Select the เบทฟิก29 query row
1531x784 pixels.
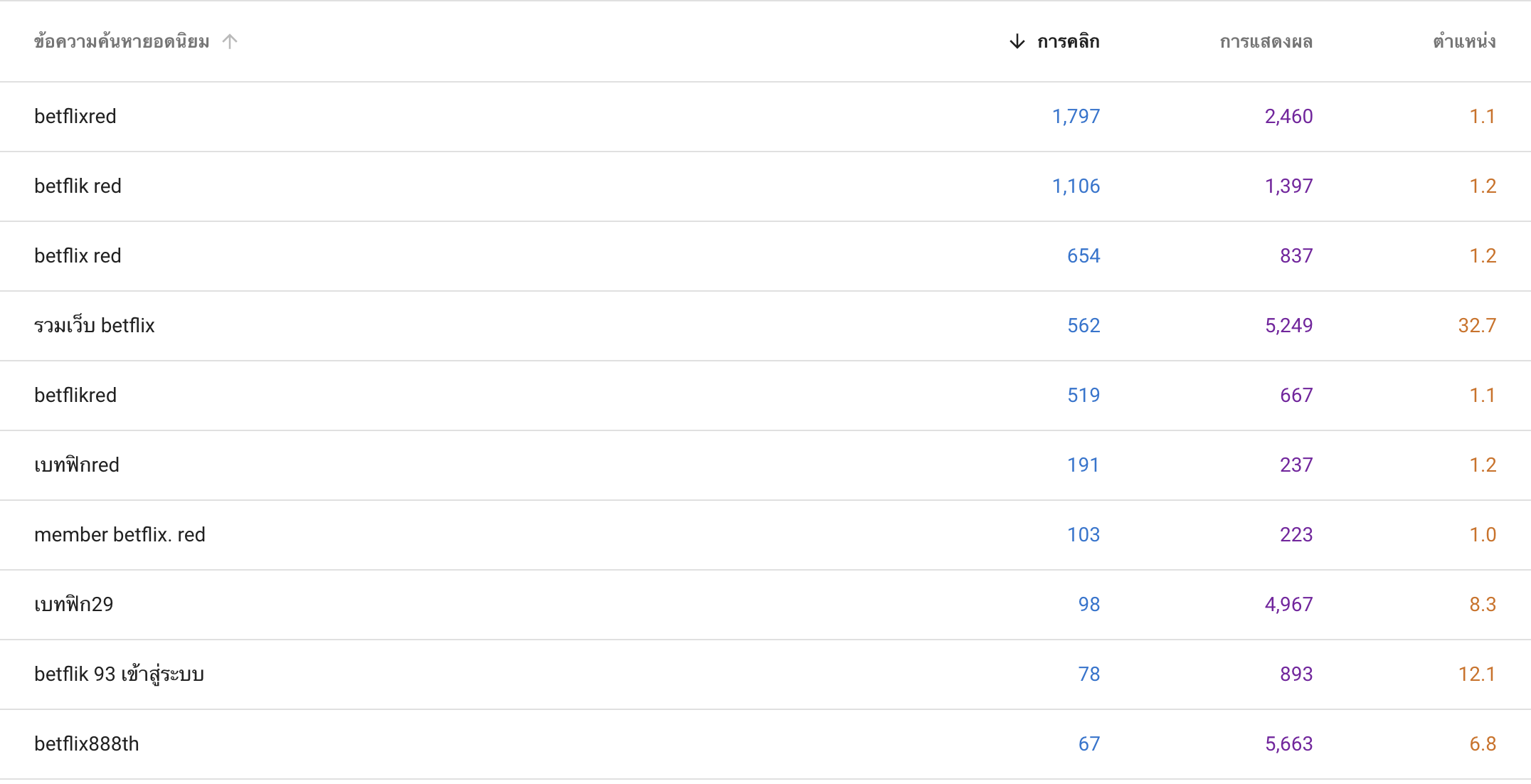pos(765,605)
